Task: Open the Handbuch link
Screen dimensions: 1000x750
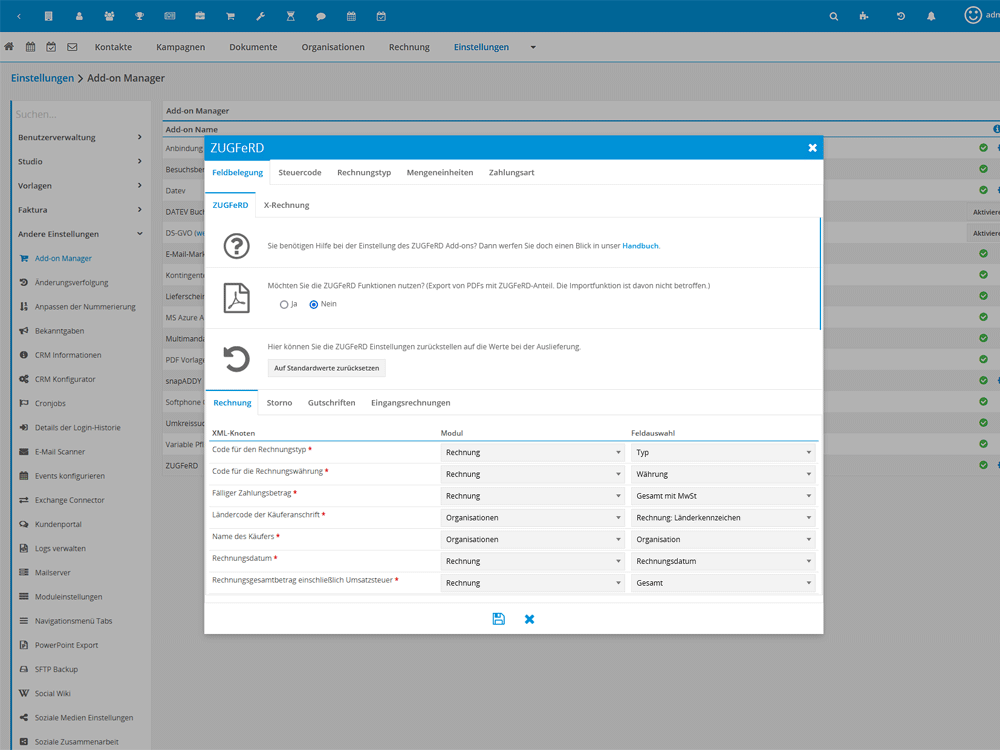Action: 640,246
